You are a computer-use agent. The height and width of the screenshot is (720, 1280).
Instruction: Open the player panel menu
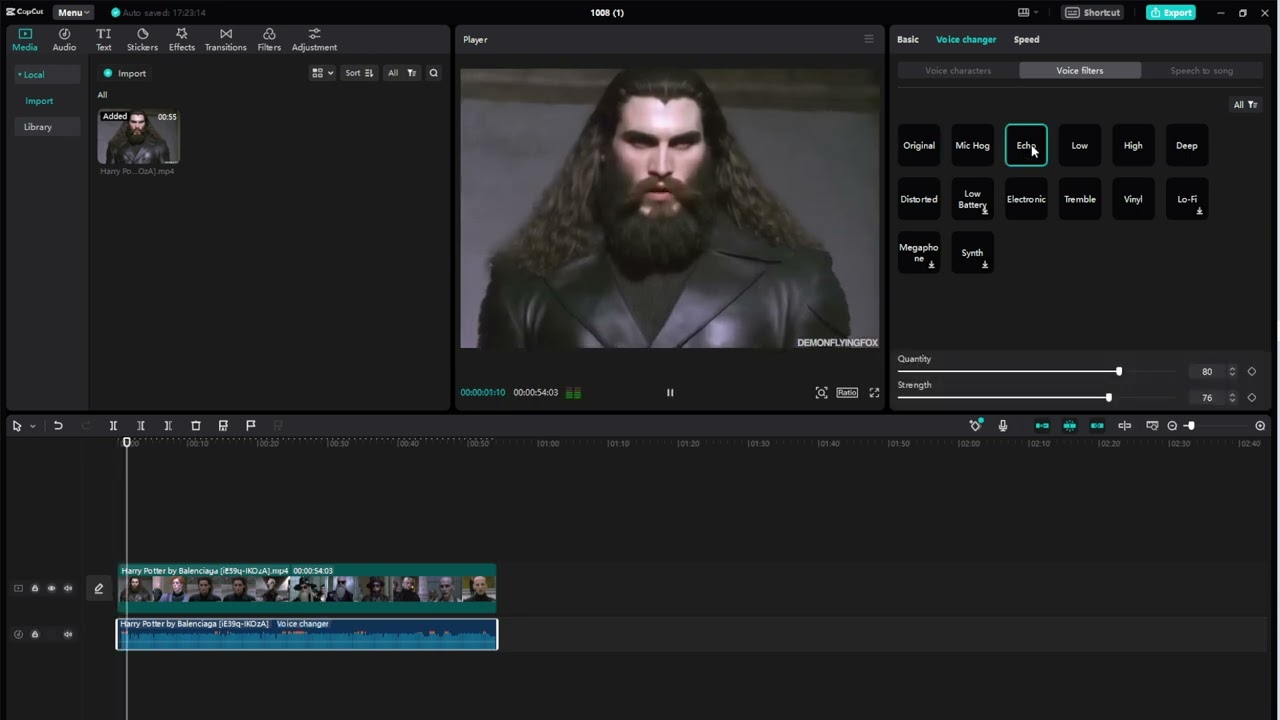[868, 39]
